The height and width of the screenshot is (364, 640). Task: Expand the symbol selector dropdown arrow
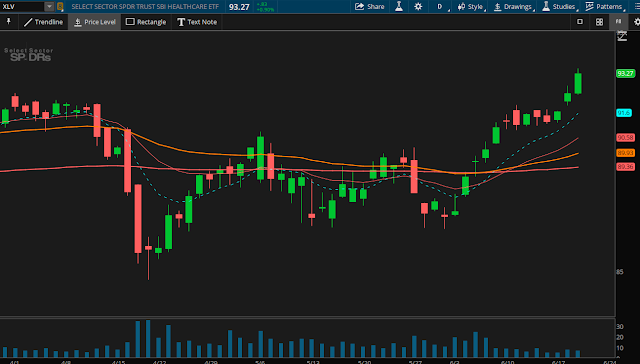pyautogui.click(x=49, y=7)
